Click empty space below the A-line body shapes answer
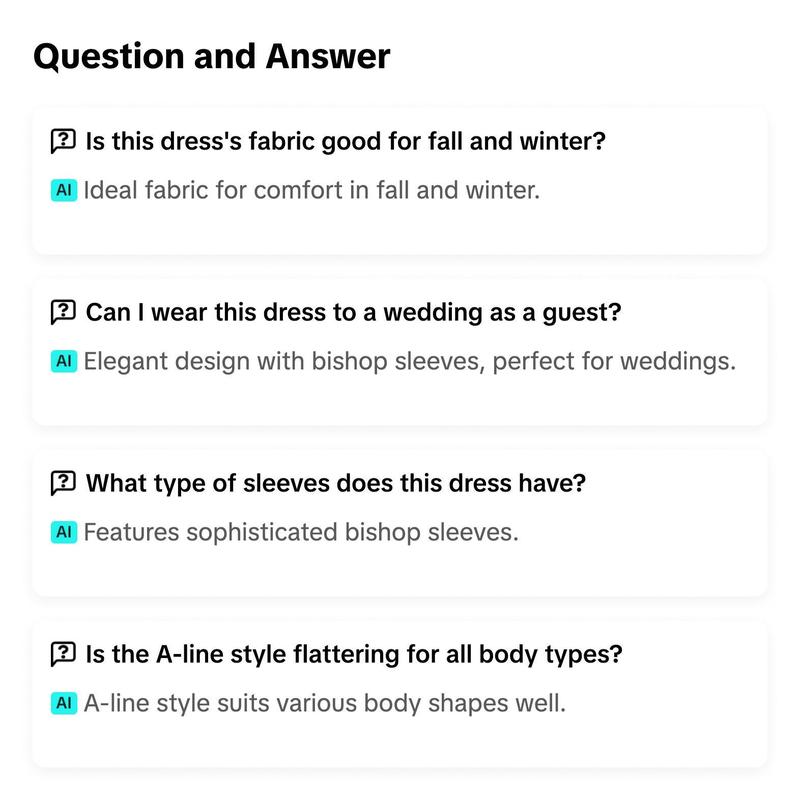 pyautogui.click(x=399, y=741)
